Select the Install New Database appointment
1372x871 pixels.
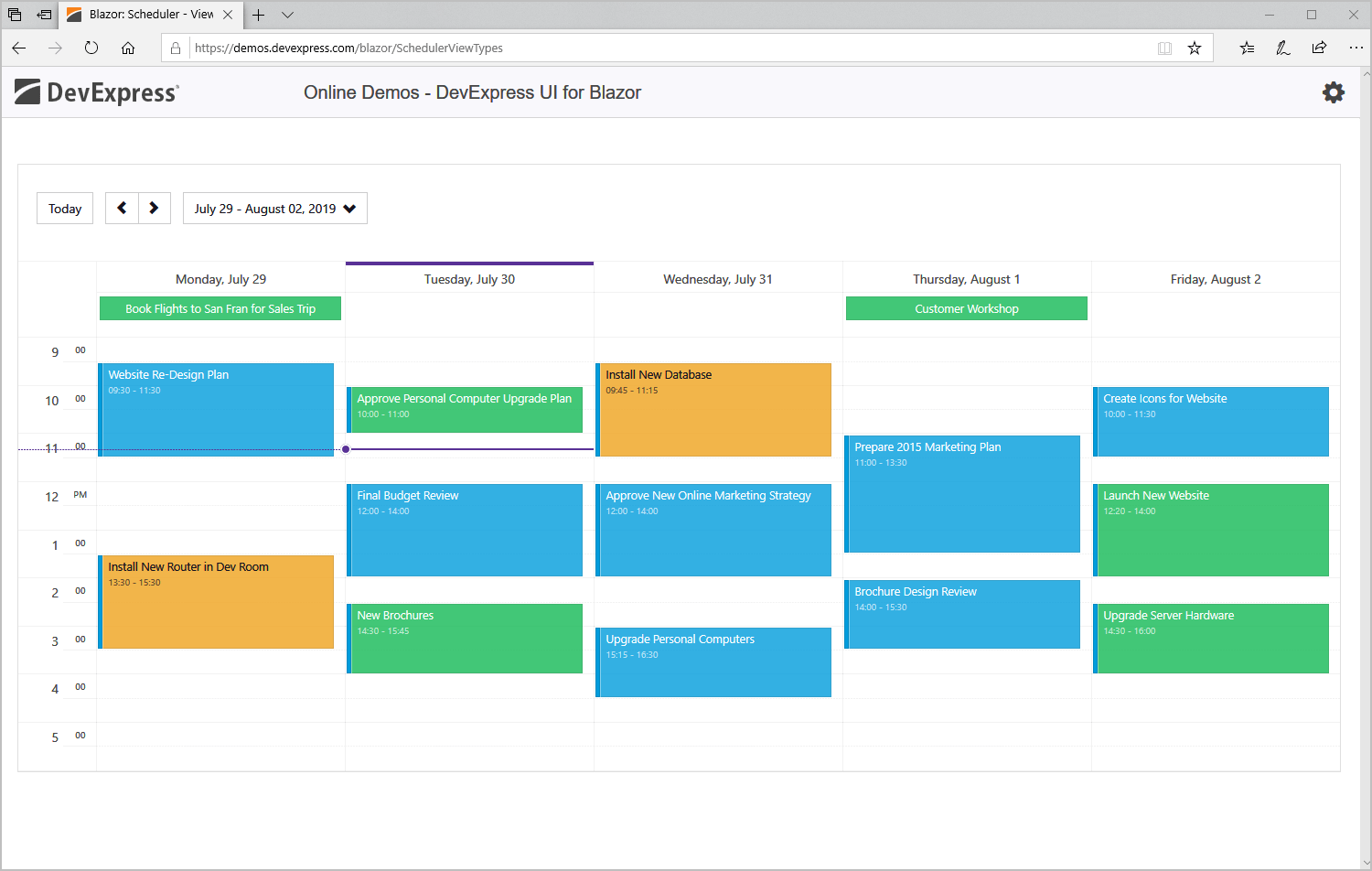713,409
